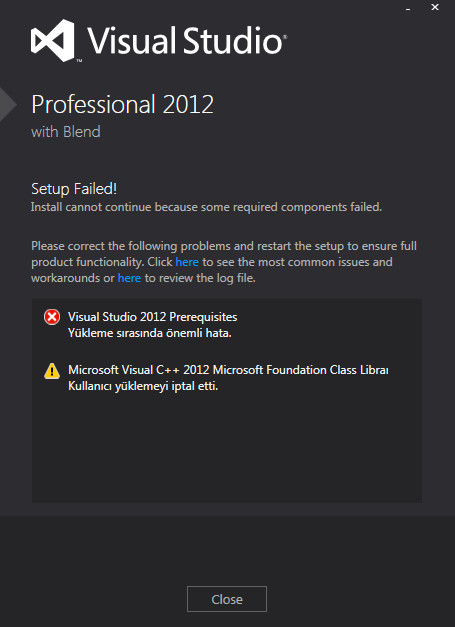Minimize the setup window
Screen dimensions: 455x627
click(x=408, y=8)
